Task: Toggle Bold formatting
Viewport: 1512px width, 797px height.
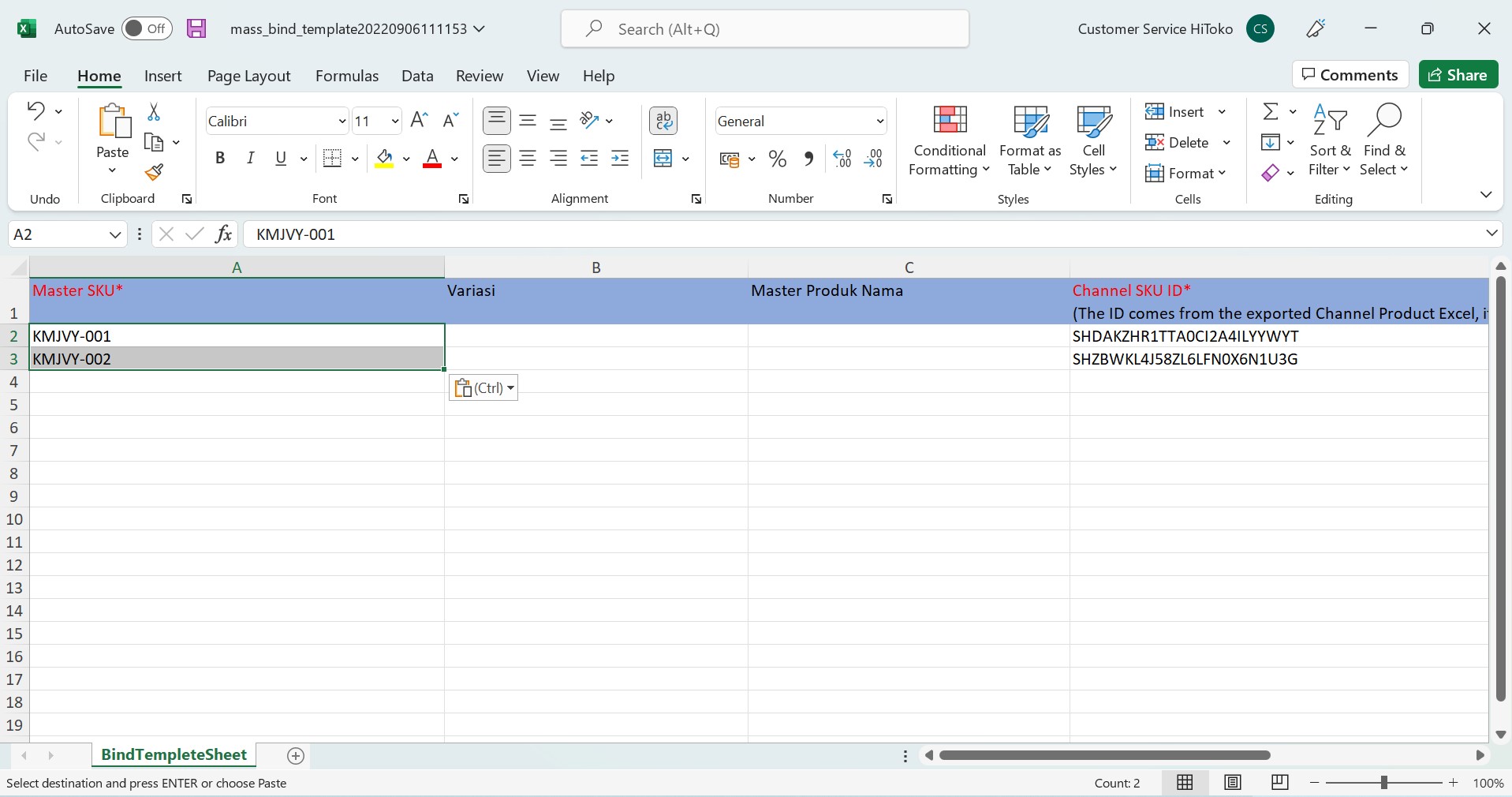Action: pyautogui.click(x=220, y=159)
